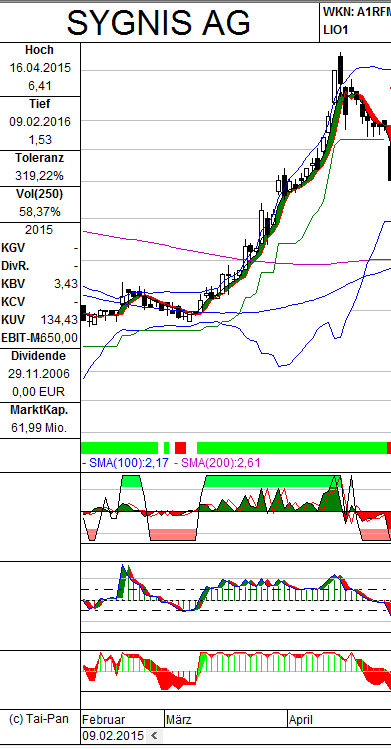The width and height of the screenshot is (391, 749).
Task: Click the April month on the time axis
Action: click(301, 719)
